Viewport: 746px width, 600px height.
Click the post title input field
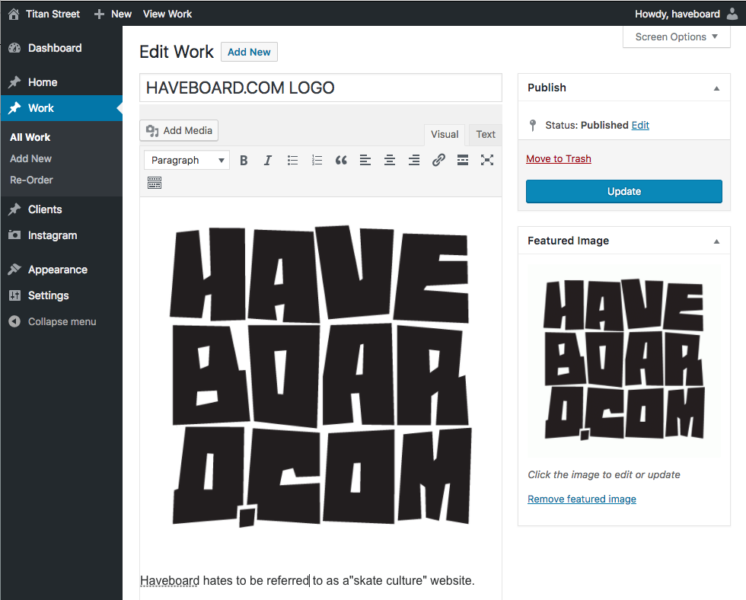321,88
